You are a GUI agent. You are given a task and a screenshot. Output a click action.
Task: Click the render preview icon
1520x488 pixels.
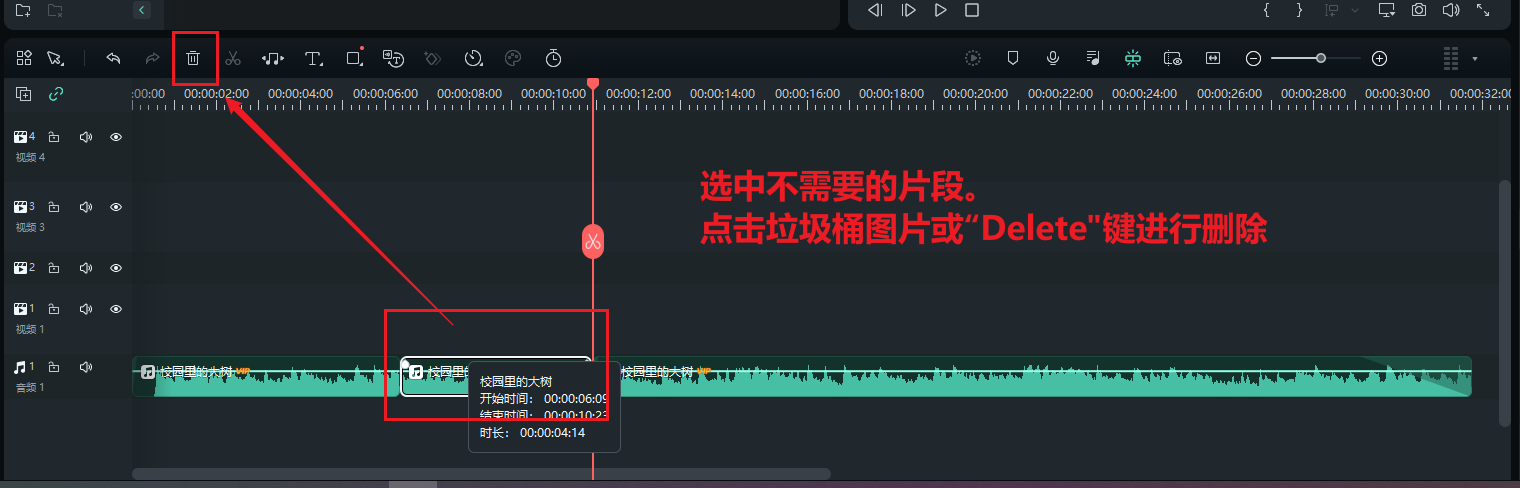click(x=972, y=59)
